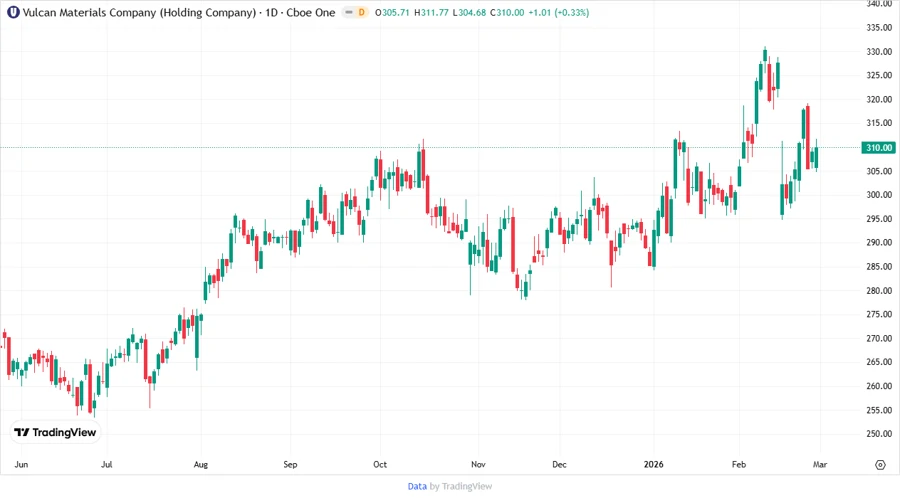Click the Mar label on time axis
900x498 pixels.
820,464
